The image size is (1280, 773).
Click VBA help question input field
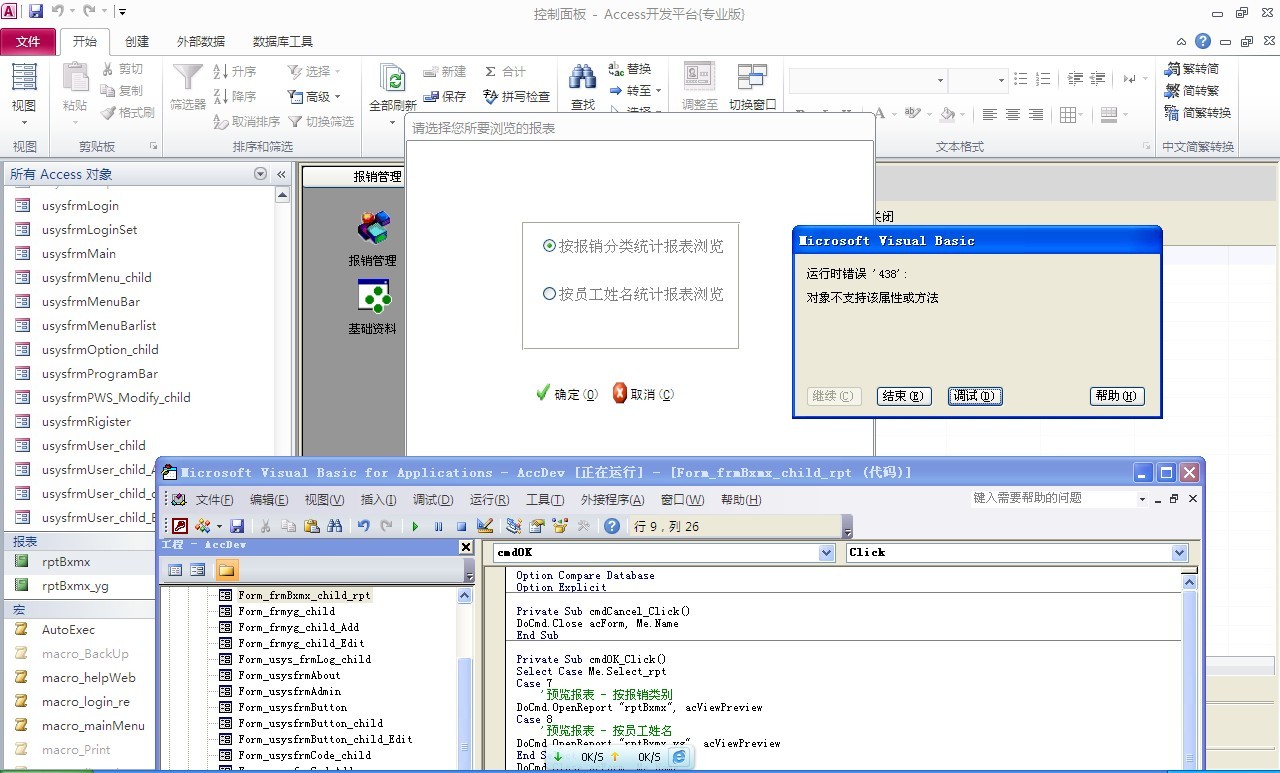1052,498
